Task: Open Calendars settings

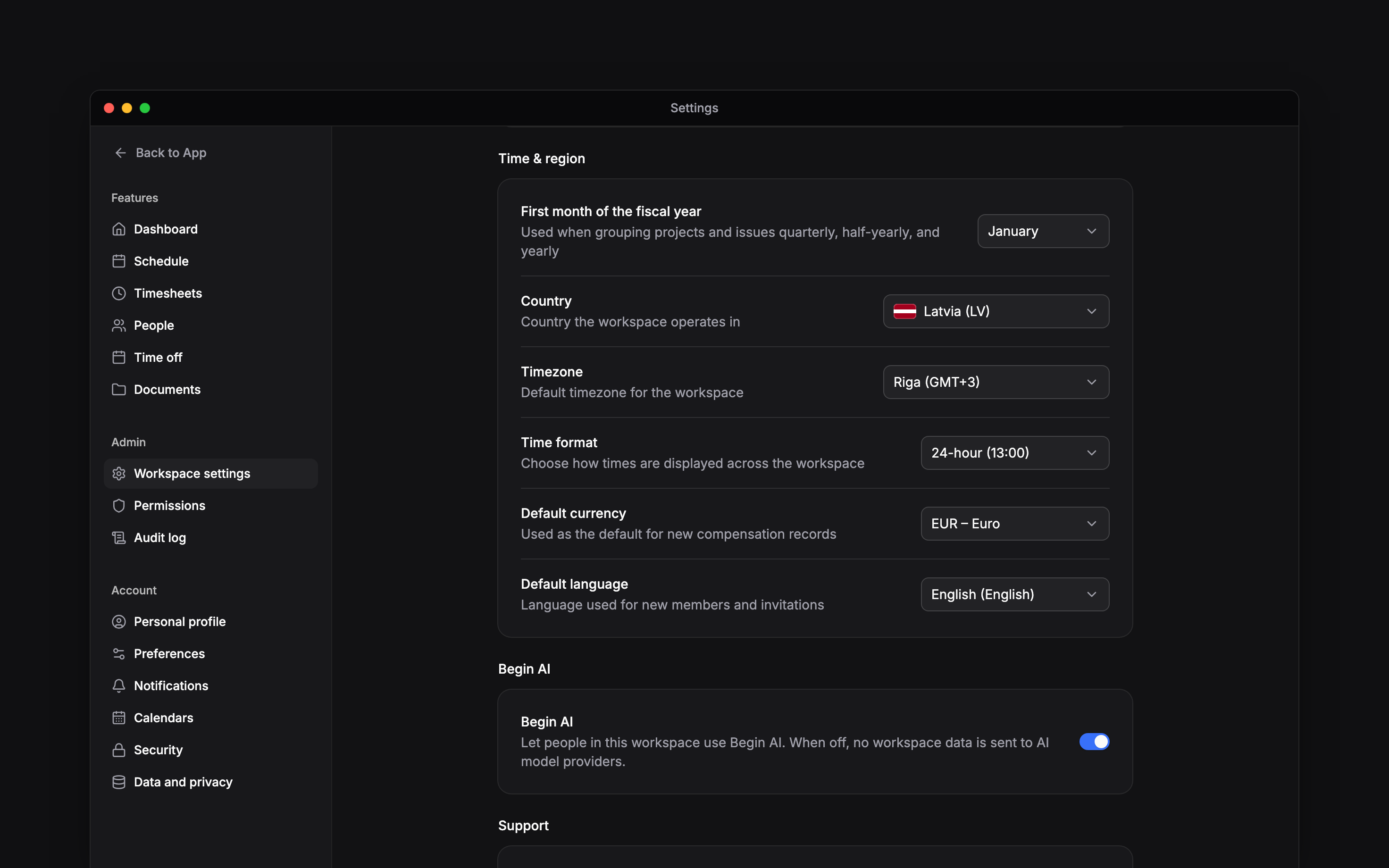Action: (210, 718)
